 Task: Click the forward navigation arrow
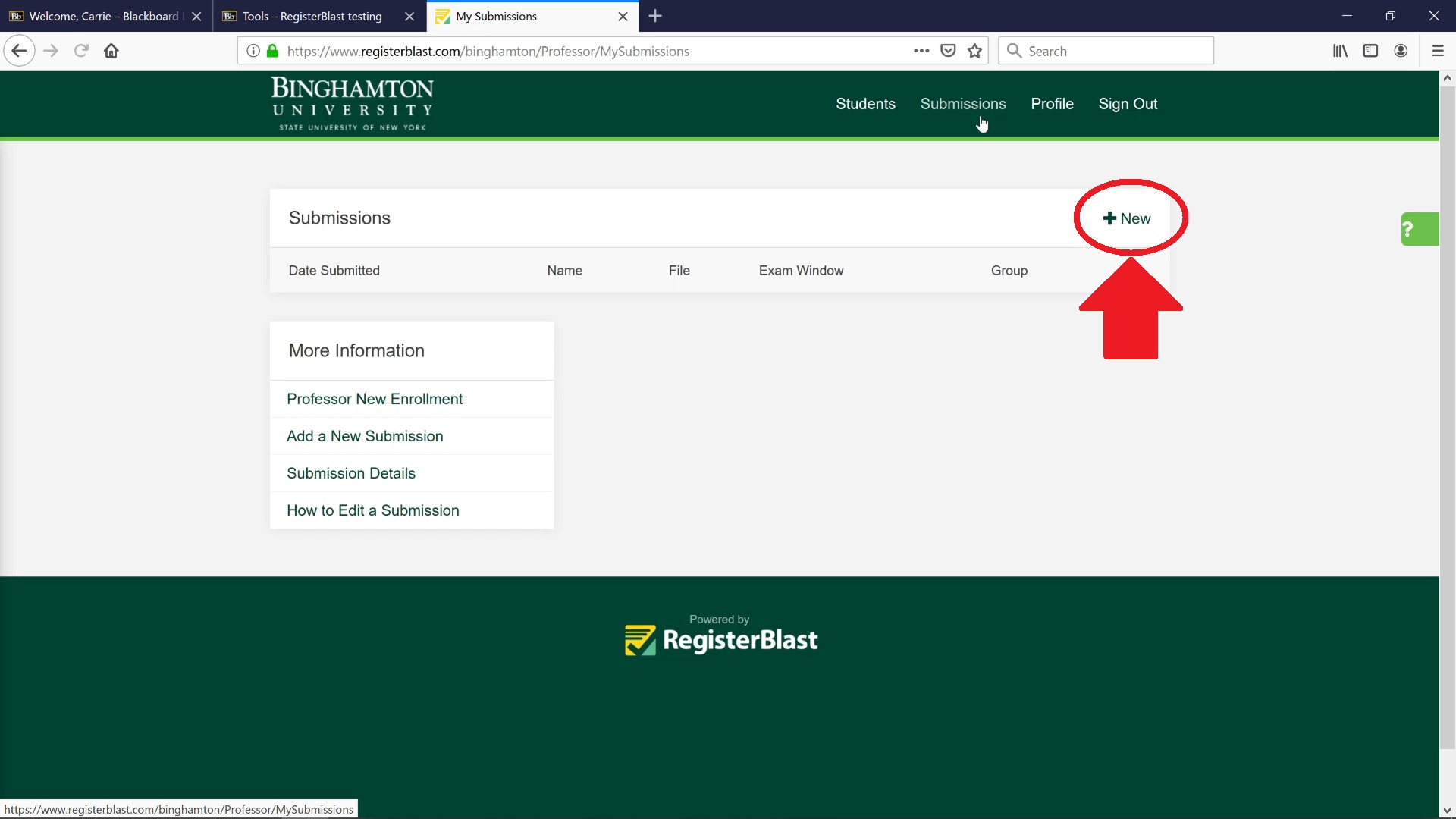[50, 50]
